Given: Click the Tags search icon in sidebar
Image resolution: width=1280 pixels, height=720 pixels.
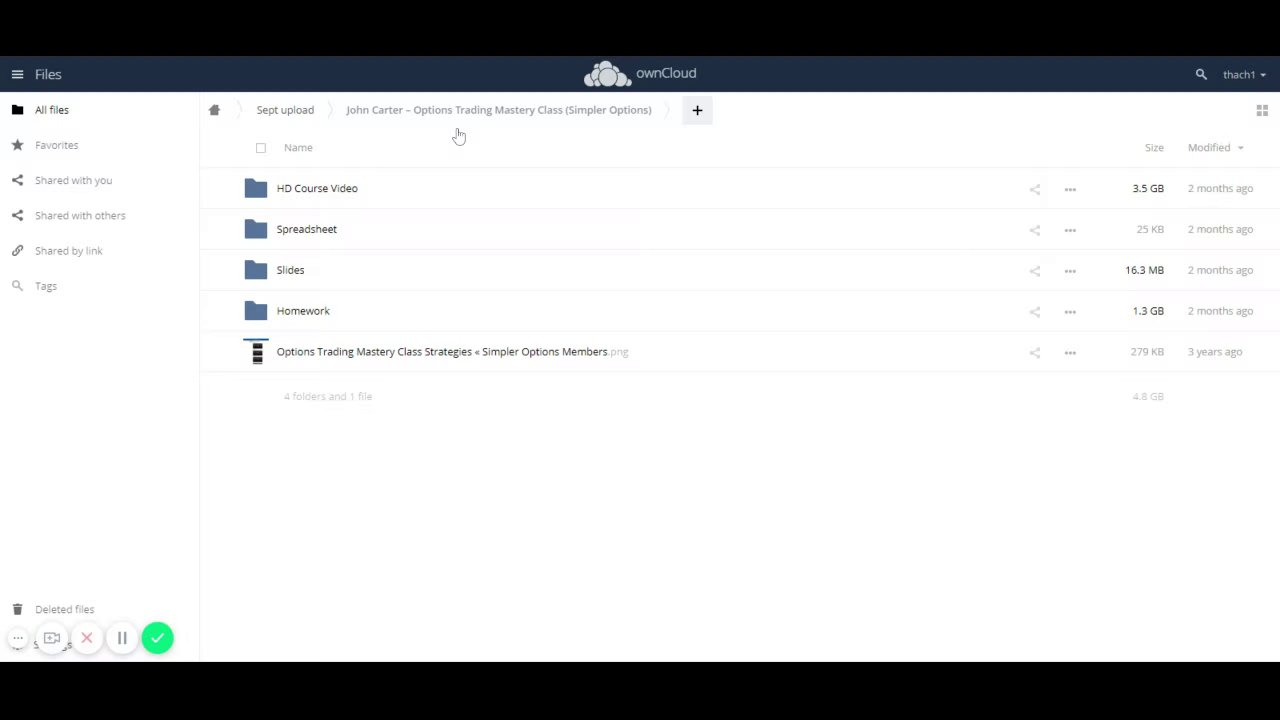Looking at the screenshot, I should [x=17, y=286].
